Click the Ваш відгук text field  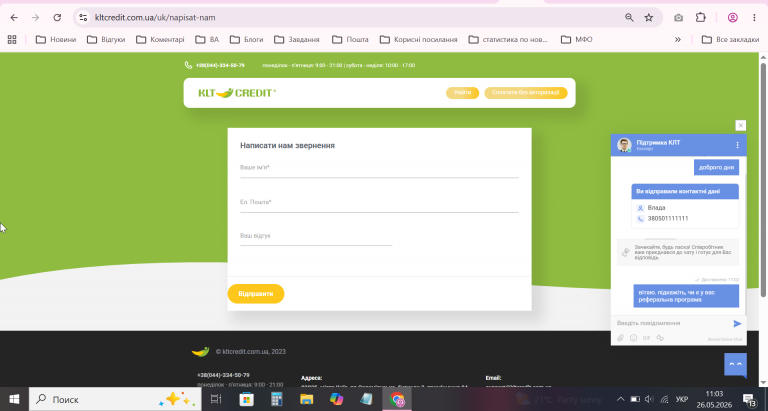[316, 237]
